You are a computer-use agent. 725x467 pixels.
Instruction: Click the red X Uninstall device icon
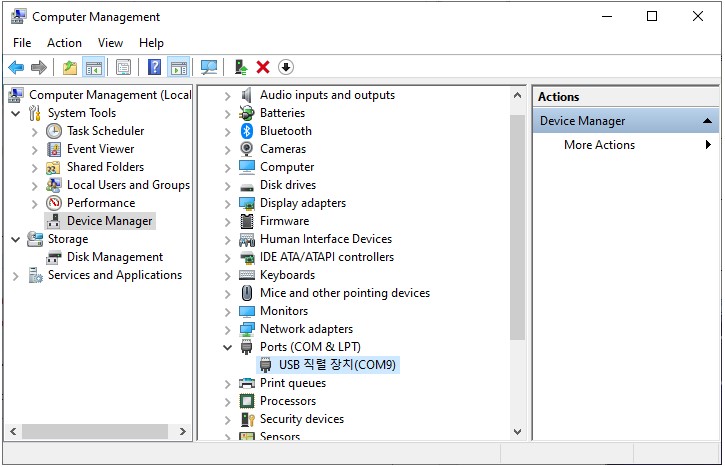[x=263, y=67]
